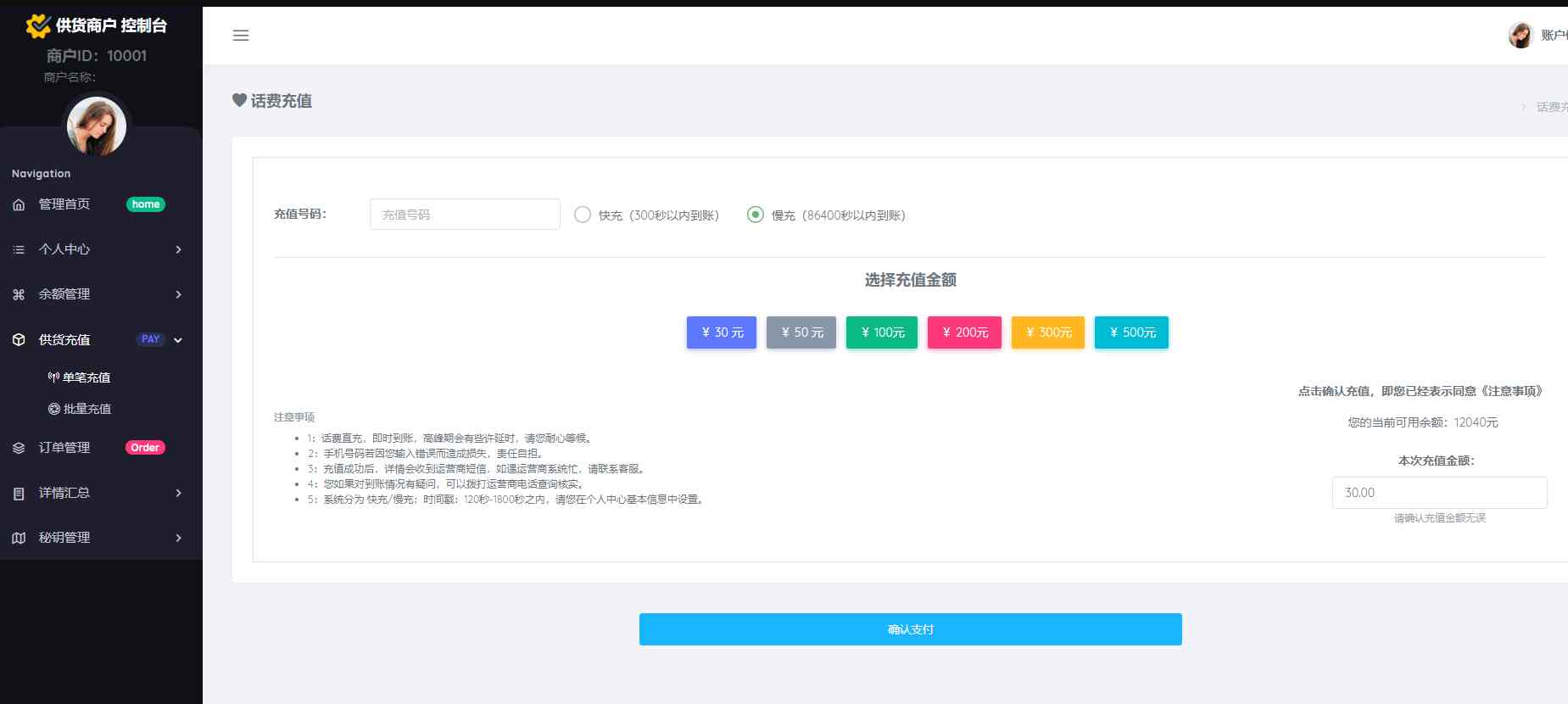This screenshot has width=1568, height=704.
Task: Open the 批量充值 submenu item
Action: pos(86,409)
